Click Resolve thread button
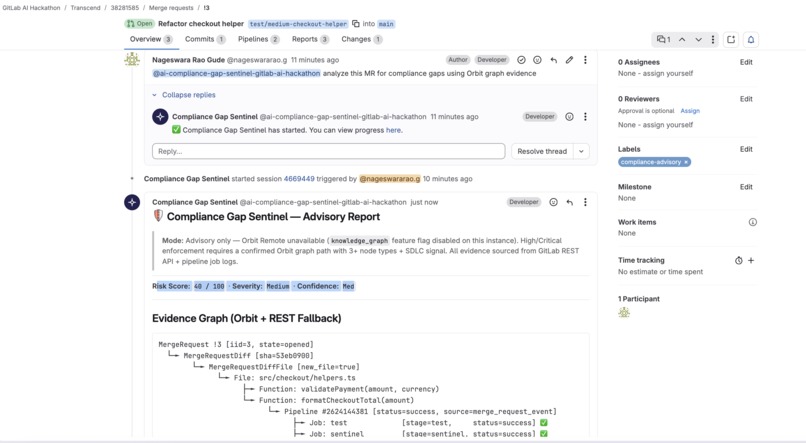 point(542,152)
